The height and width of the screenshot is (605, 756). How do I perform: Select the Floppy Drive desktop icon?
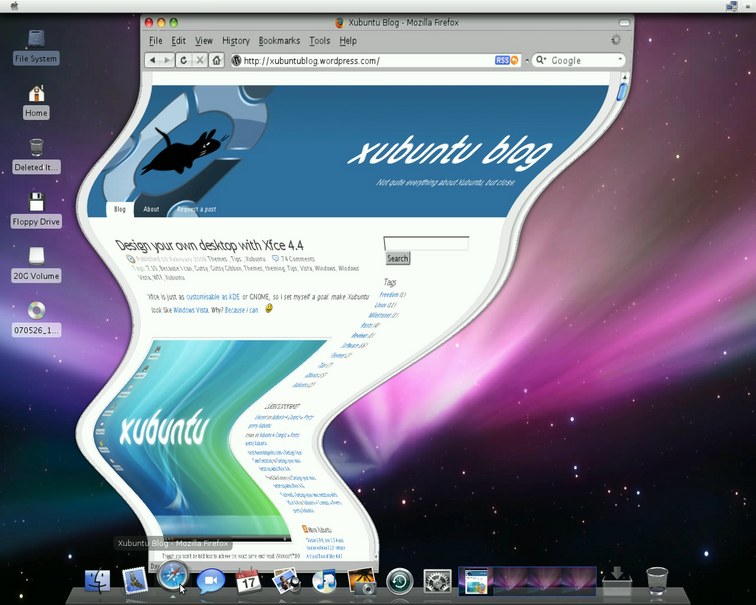tap(36, 210)
